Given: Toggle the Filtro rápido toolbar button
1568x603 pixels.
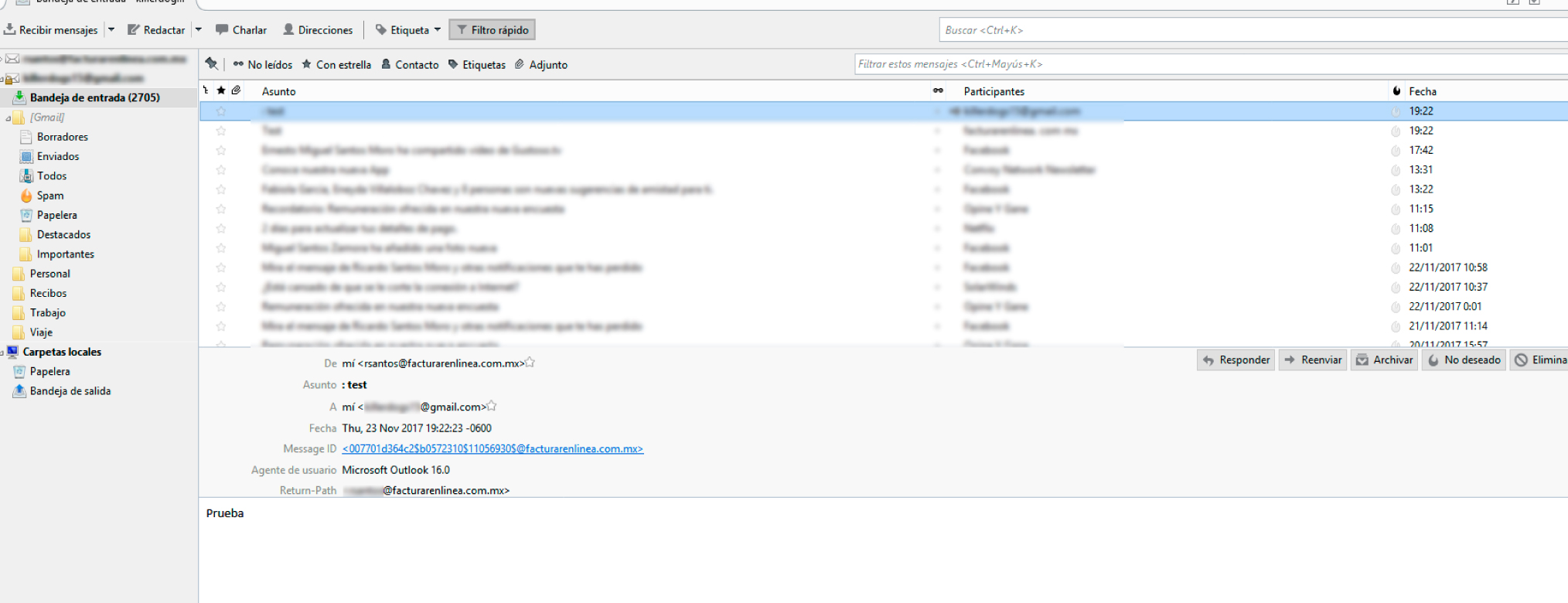Looking at the screenshot, I should click(492, 29).
